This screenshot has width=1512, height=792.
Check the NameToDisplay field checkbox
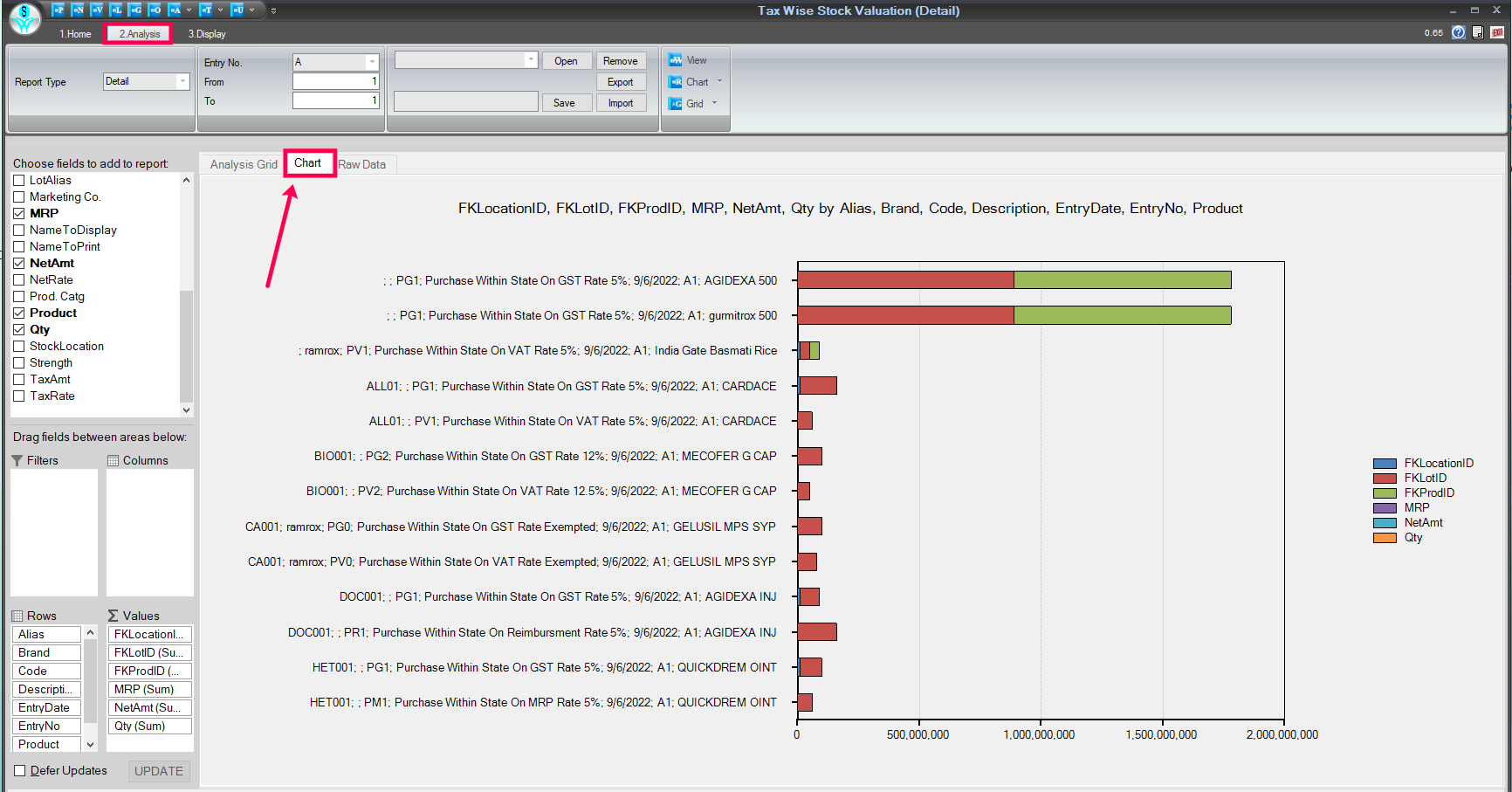[x=19, y=230]
